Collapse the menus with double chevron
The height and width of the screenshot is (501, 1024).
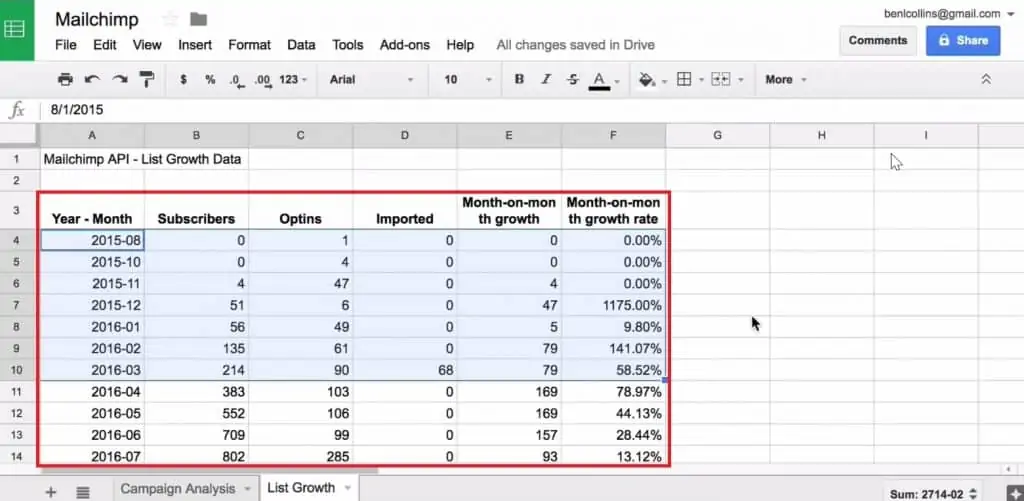coord(986,80)
